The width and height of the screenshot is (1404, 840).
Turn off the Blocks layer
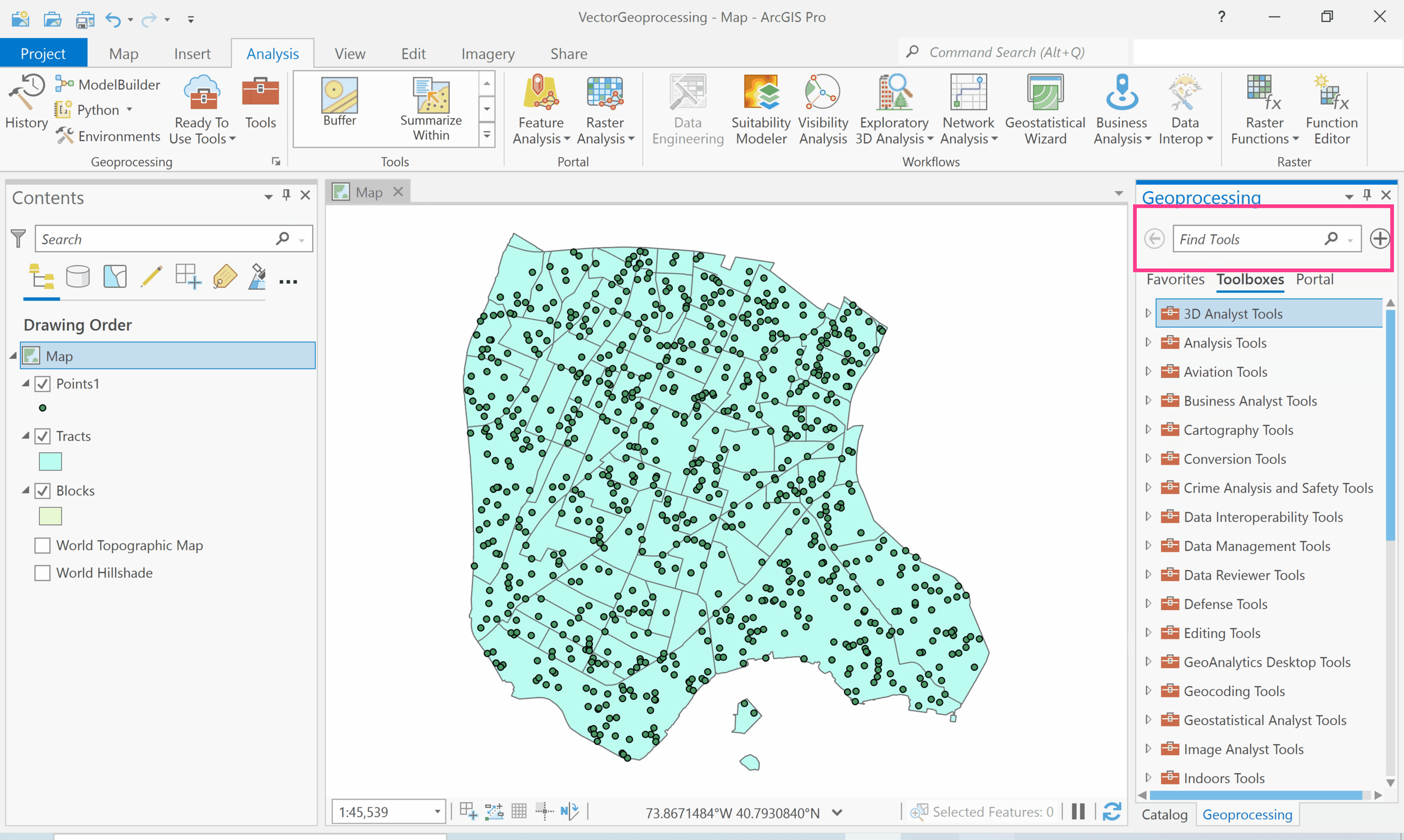pyautogui.click(x=43, y=490)
